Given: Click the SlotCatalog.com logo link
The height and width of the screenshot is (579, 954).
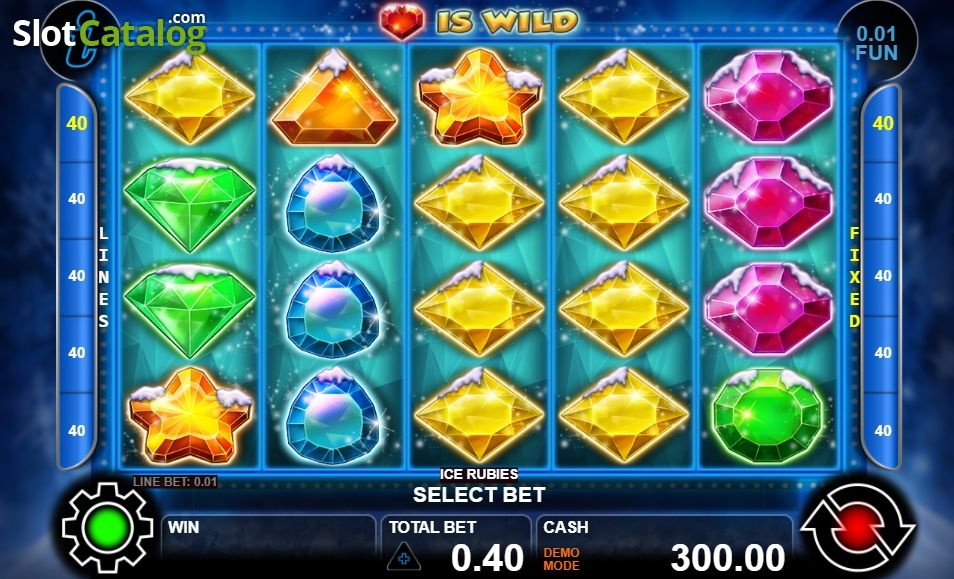Looking at the screenshot, I should coord(110,32).
